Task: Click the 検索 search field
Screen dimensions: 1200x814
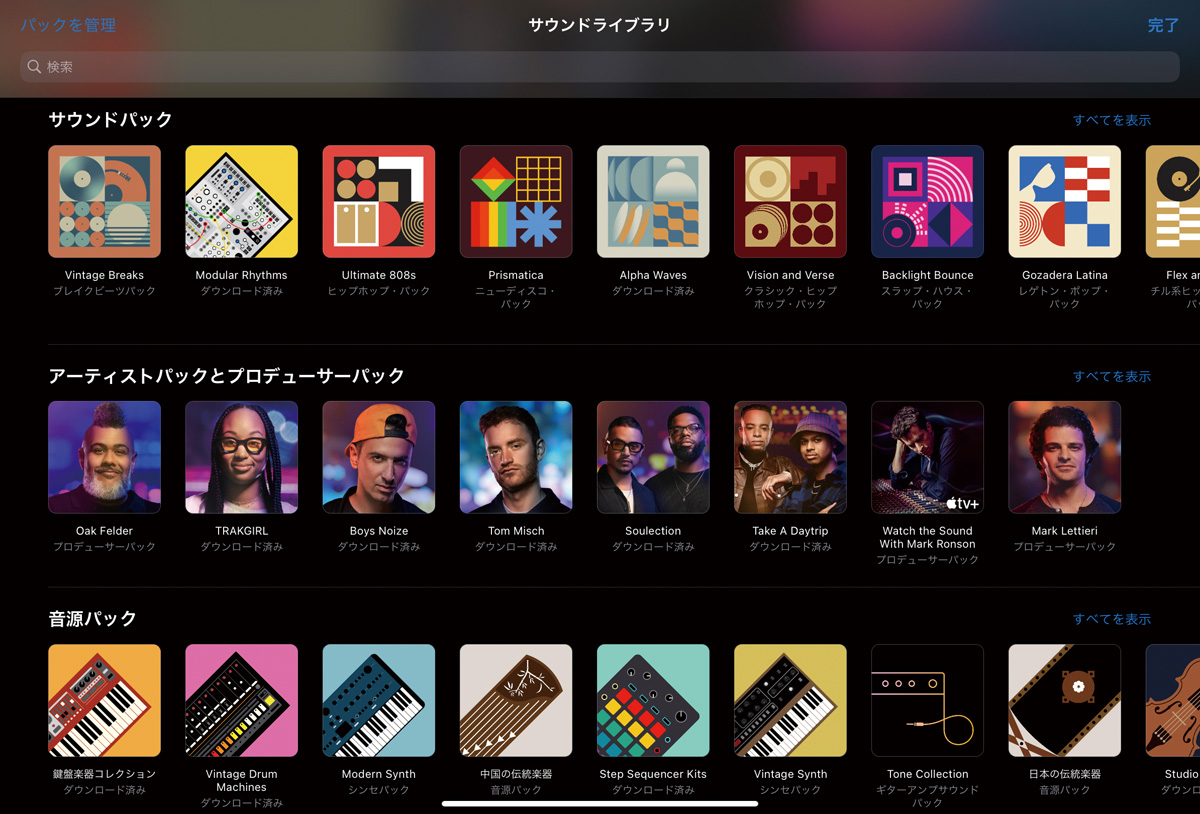Action: click(600, 67)
